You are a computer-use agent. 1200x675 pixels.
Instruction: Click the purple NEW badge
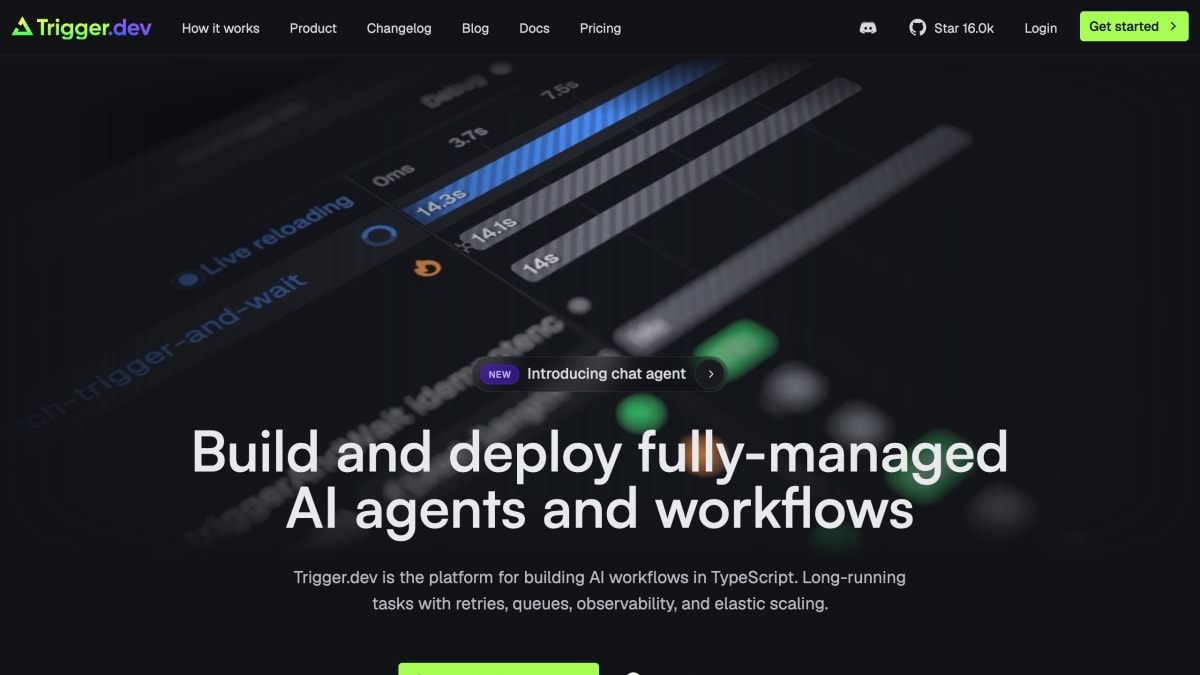[x=500, y=374]
